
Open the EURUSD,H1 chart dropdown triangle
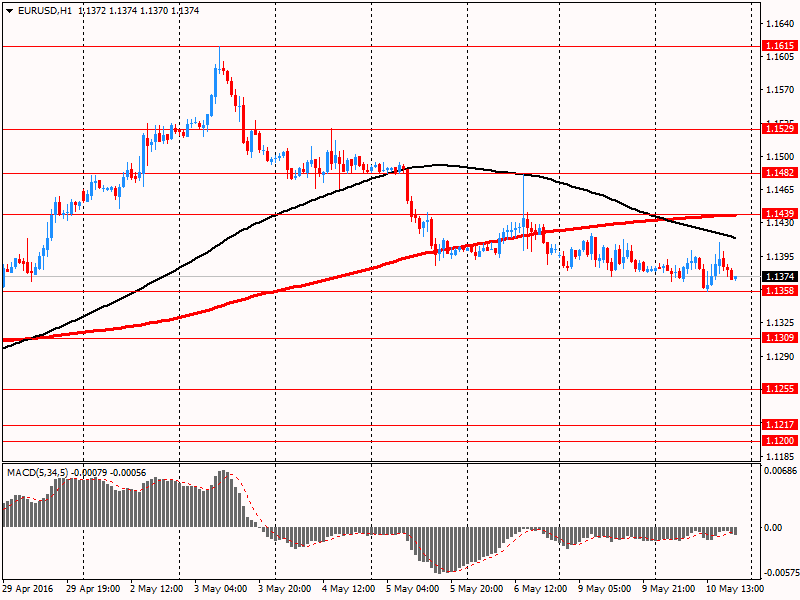click(x=9, y=11)
